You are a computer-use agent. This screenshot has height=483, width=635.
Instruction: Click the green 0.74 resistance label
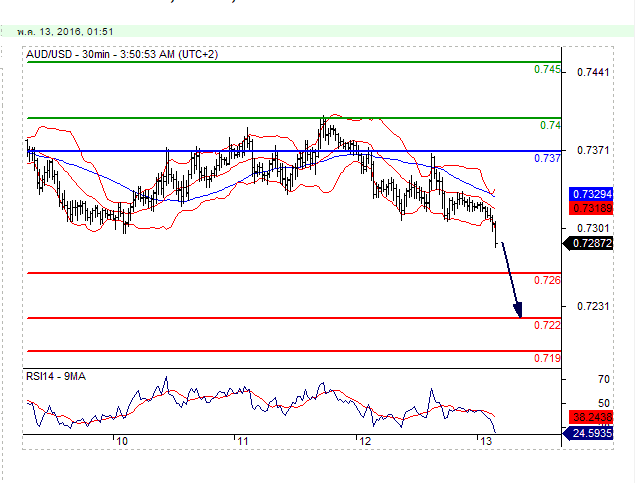click(550, 126)
